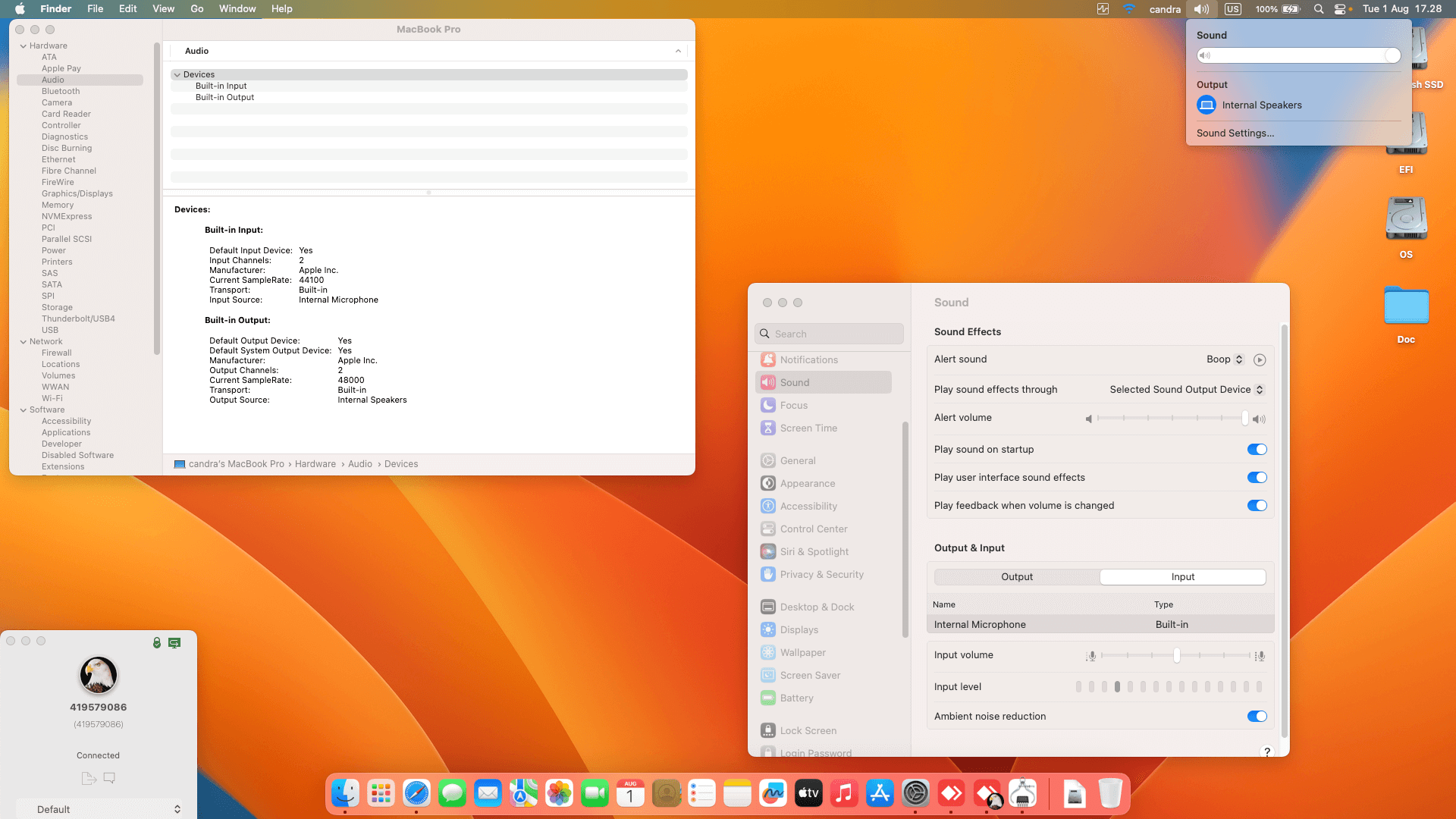Open Mail app in the Dock
The width and height of the screenshot is (1456, 819).
pos(488,794)
